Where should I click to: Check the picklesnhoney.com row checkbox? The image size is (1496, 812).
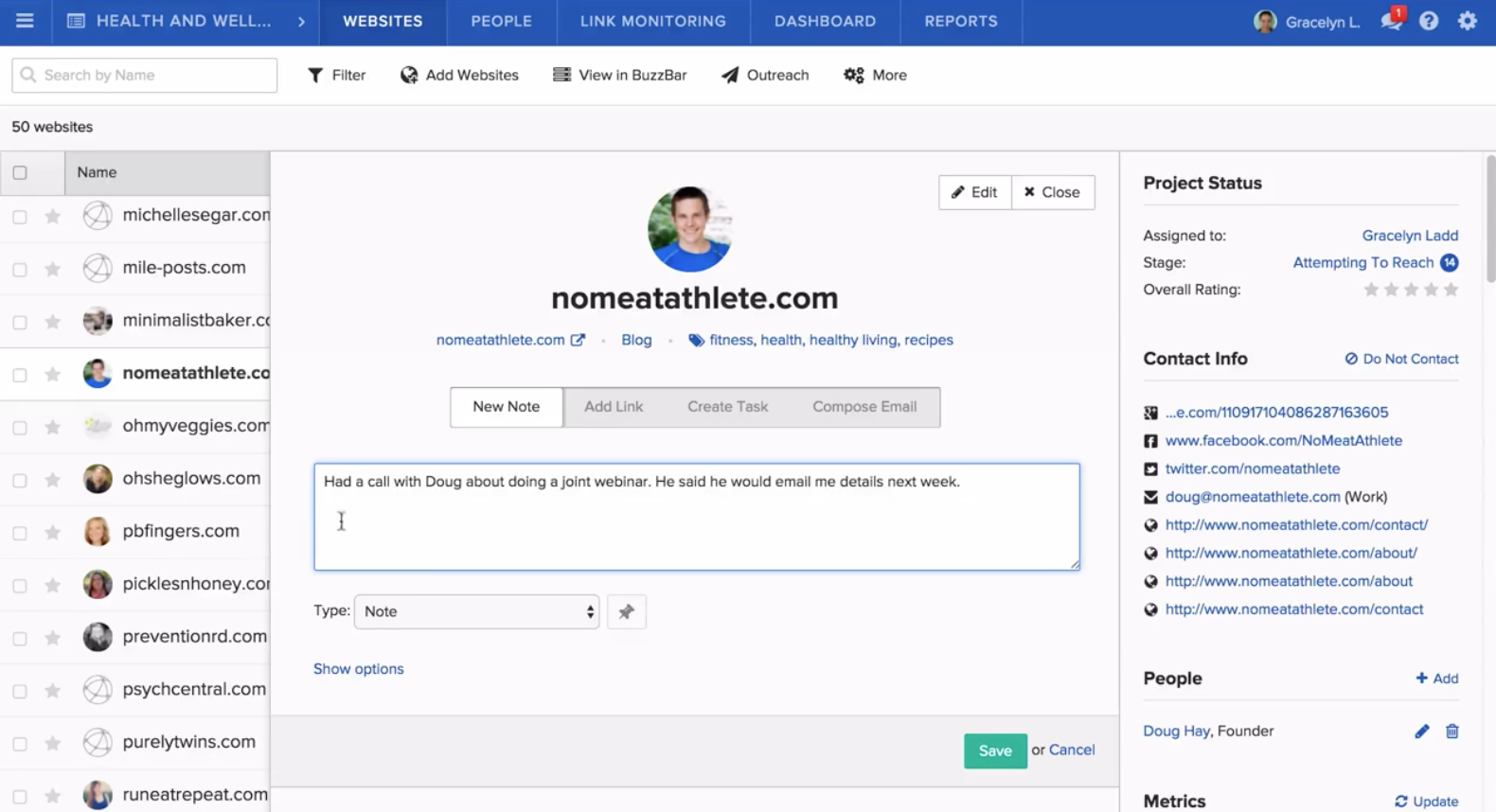click(20, 586)
